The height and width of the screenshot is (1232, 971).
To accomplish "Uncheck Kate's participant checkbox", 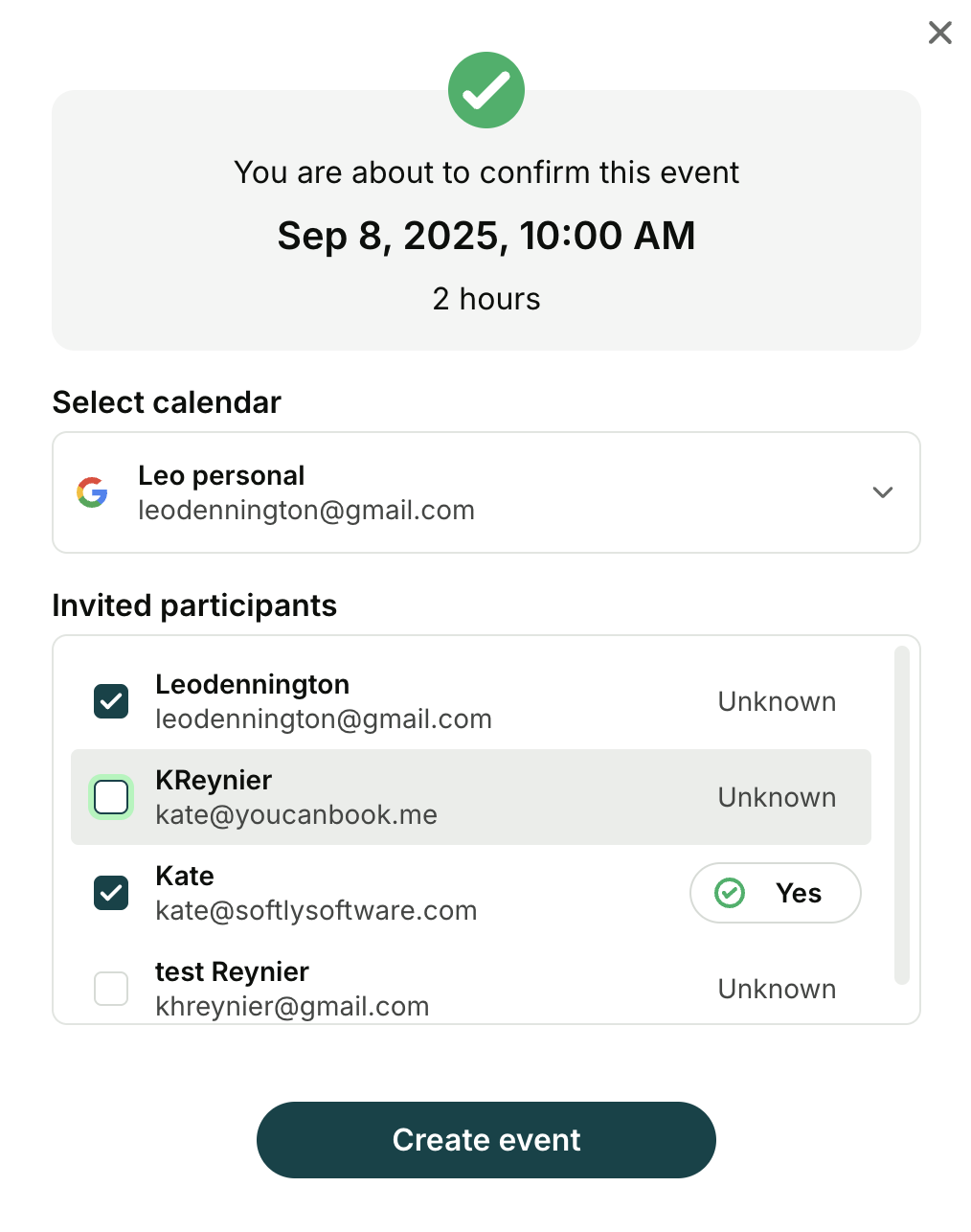I will [111, 893].
